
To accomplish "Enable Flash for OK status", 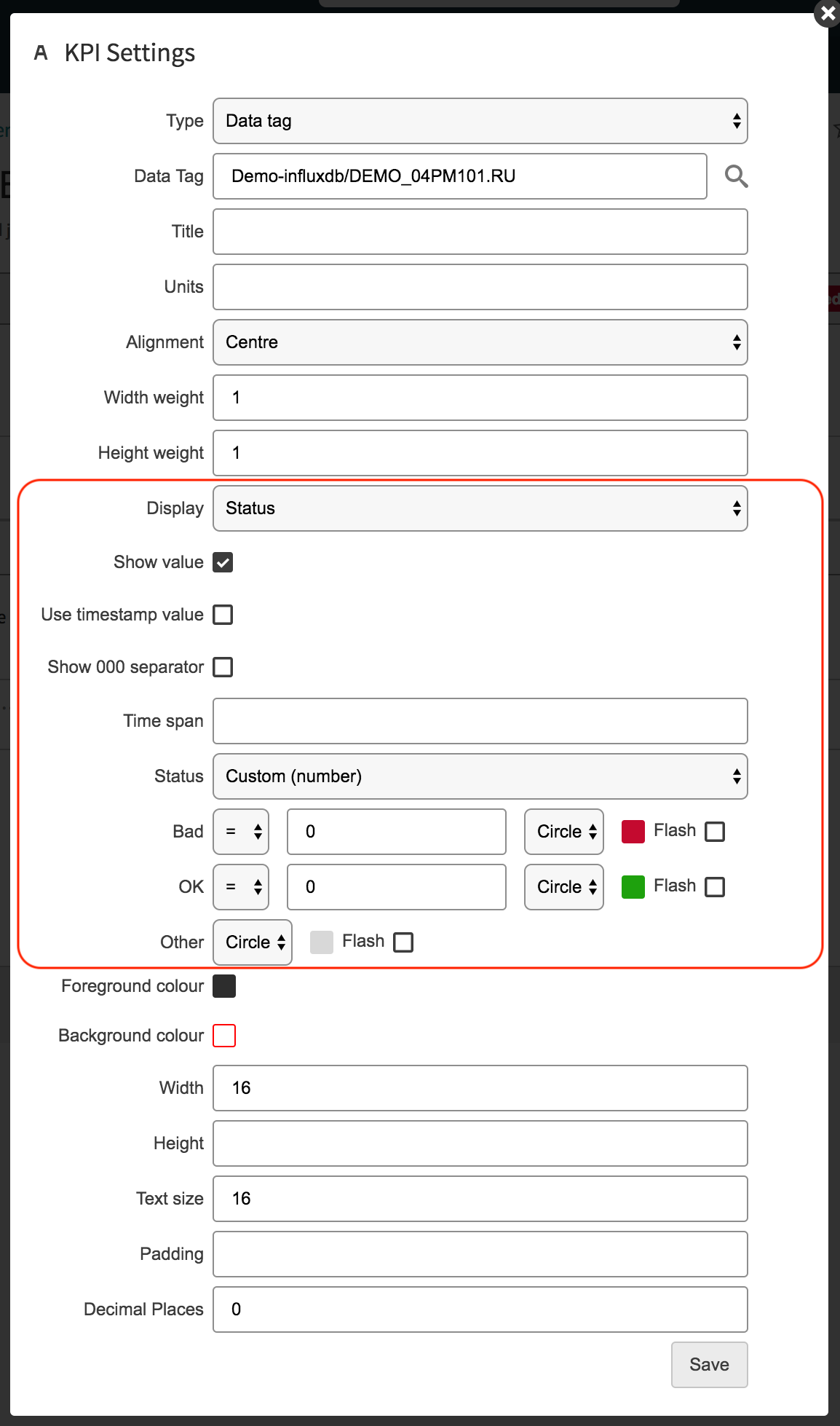I will click(715, 887).
